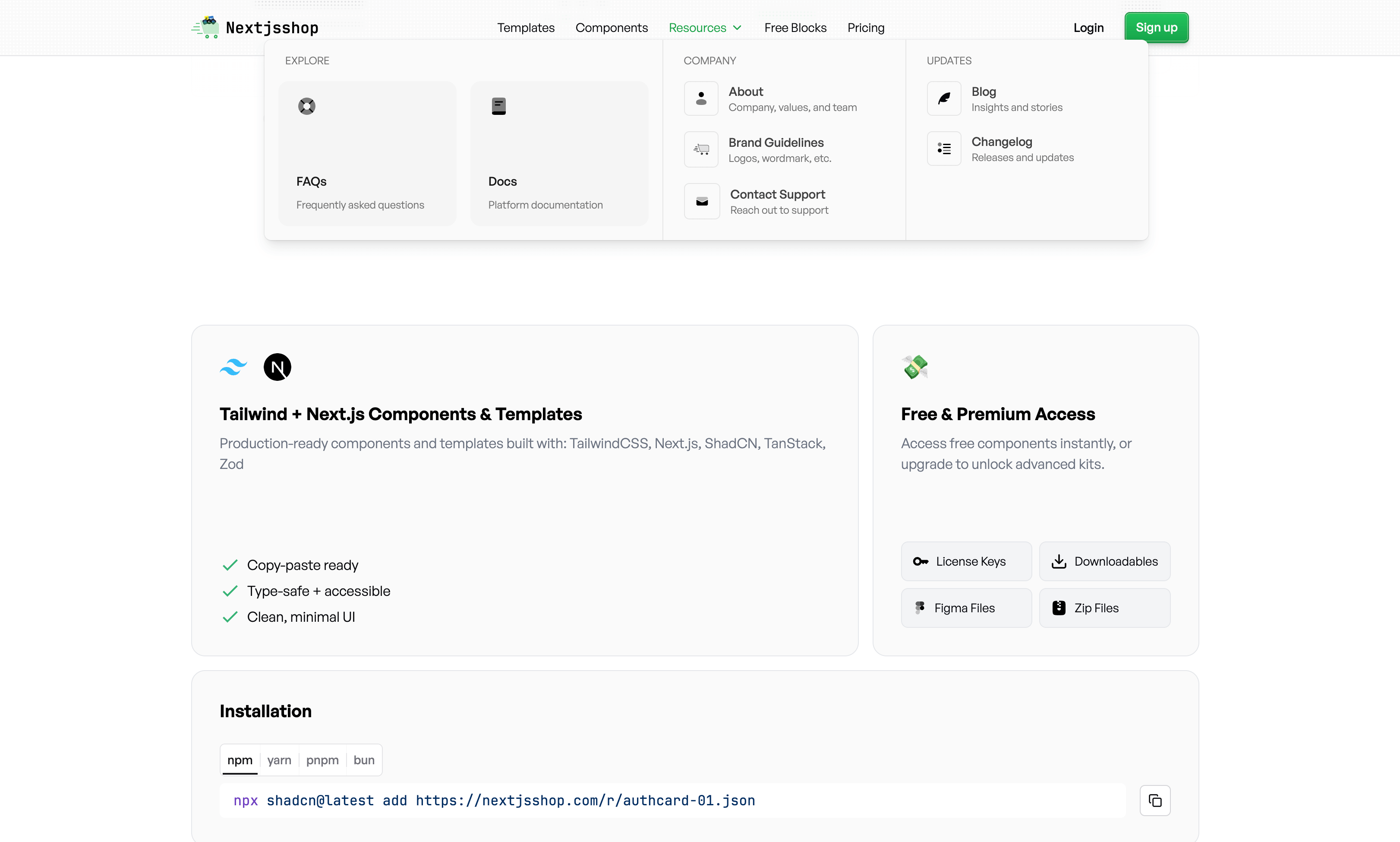
Task: Click the 'Insights and stories' text
Action: [1017, 108]
